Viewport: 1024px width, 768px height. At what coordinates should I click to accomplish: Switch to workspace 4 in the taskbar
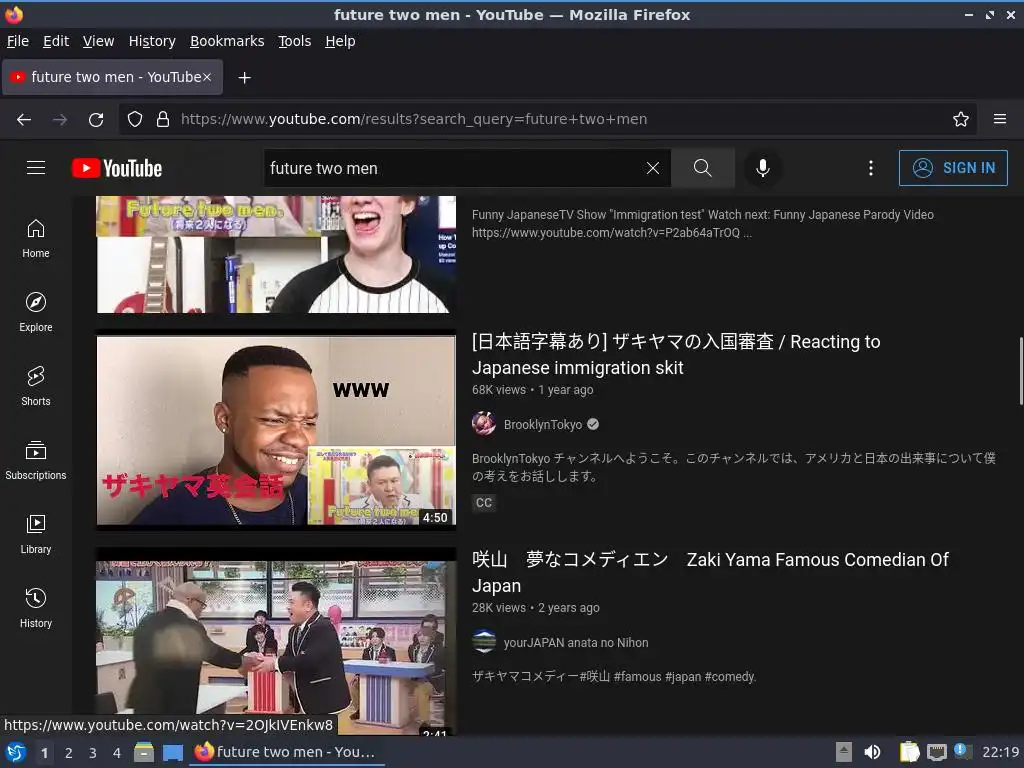117,753
